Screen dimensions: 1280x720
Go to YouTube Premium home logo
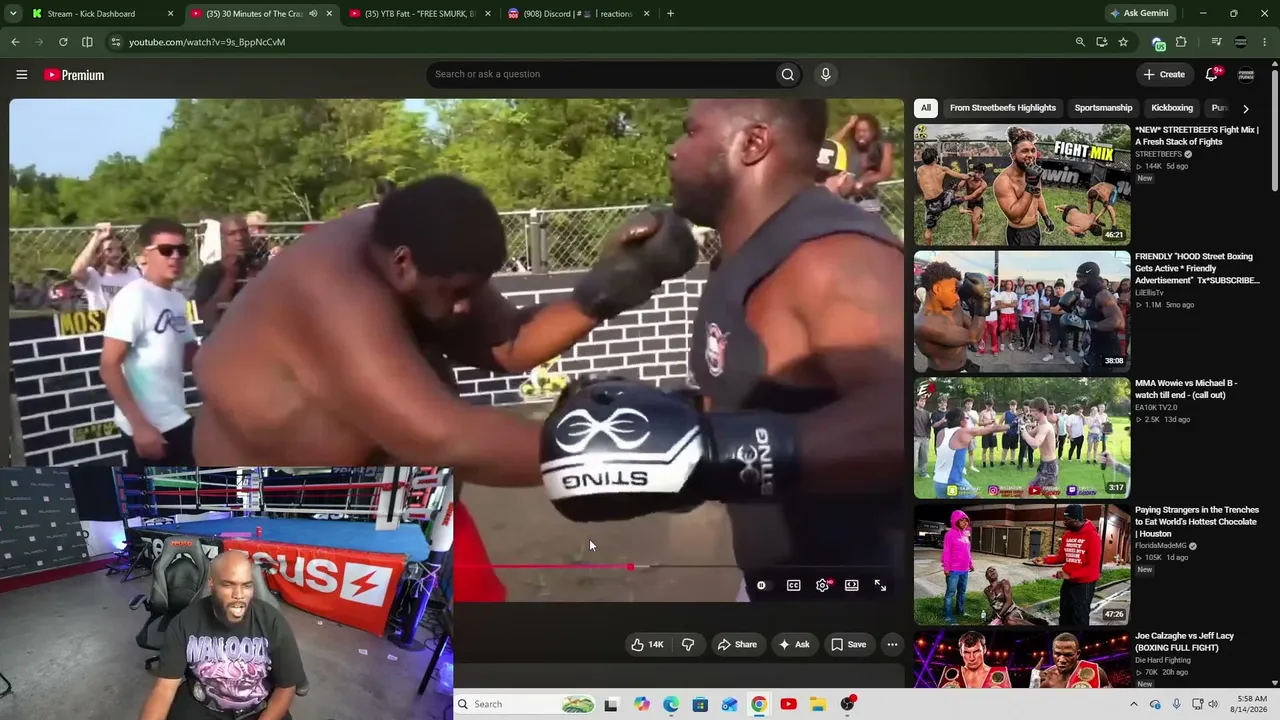(x=74, y=75)
